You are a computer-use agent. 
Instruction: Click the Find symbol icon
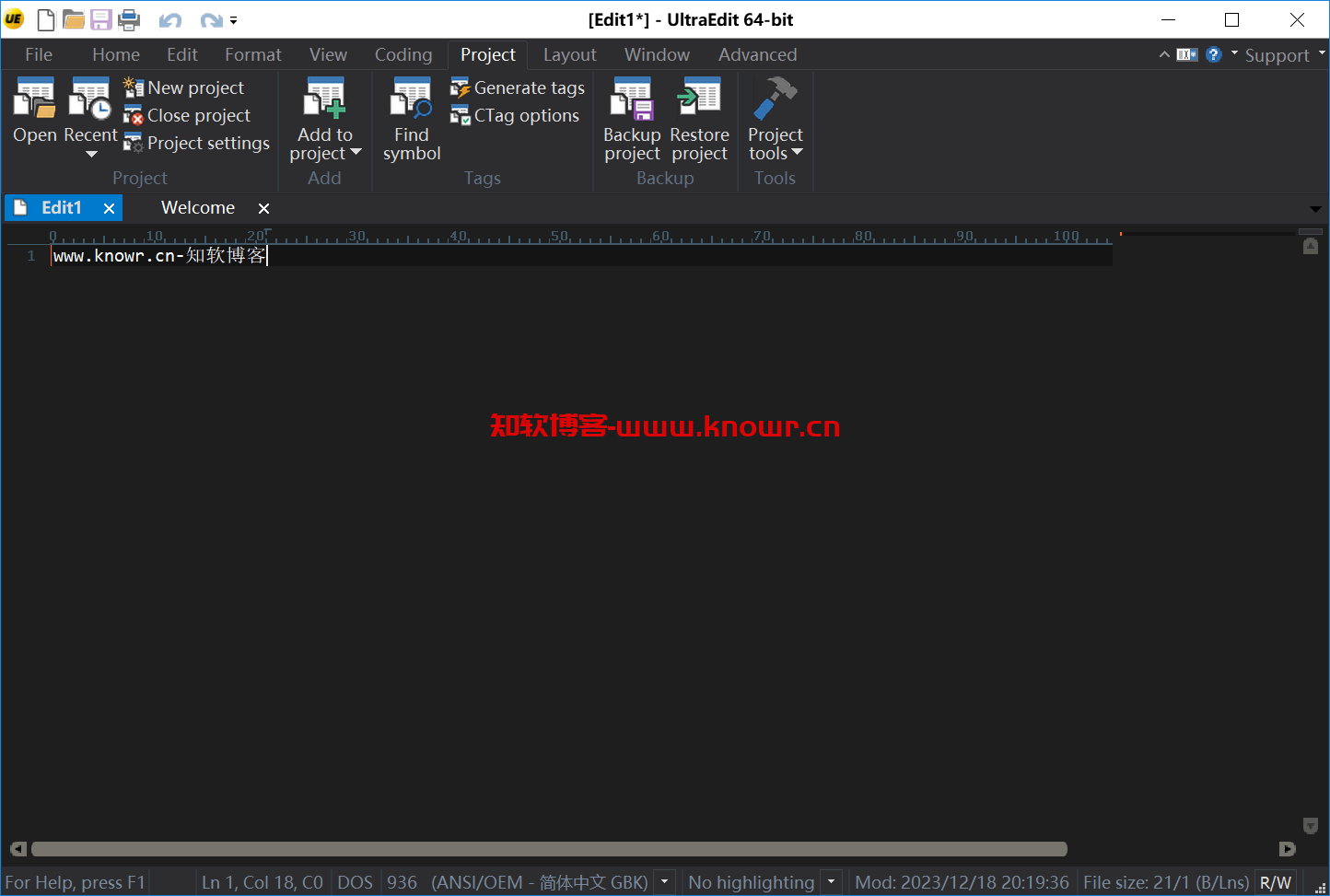coord(412,99)
